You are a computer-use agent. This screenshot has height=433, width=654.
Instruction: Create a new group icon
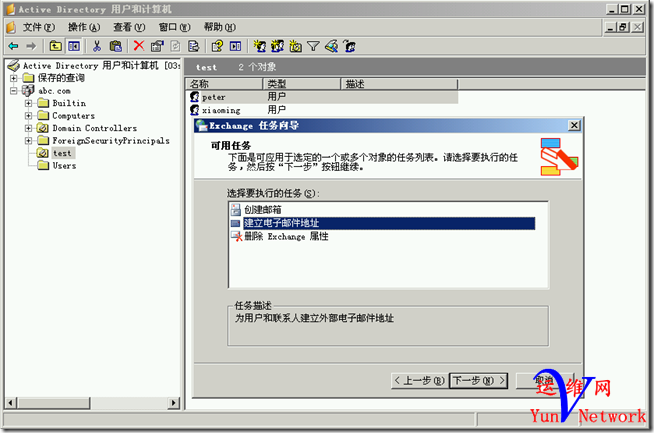[277, 46]
